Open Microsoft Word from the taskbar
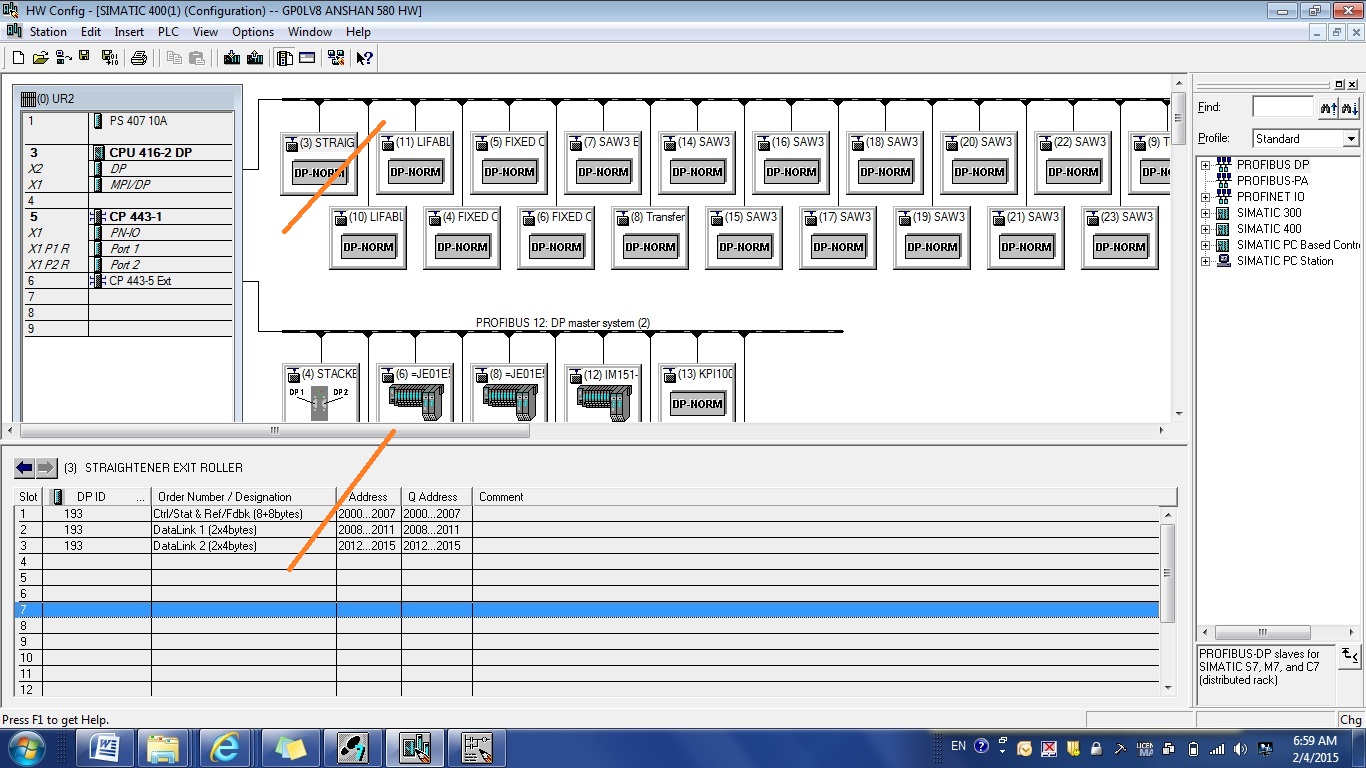Image resolution: width=1366 pixels, height=768 pixels. [105, 747]
